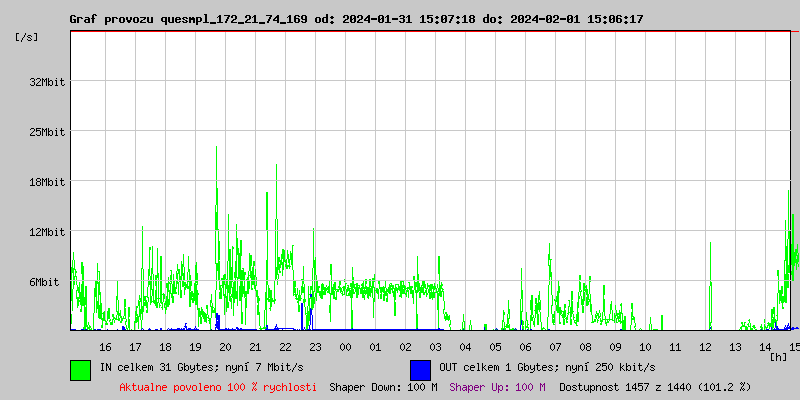The width and height of the screenshot is (800, 400).
Task: Select the 25Mbit y-axis label
Action: (x=47, y=132)
